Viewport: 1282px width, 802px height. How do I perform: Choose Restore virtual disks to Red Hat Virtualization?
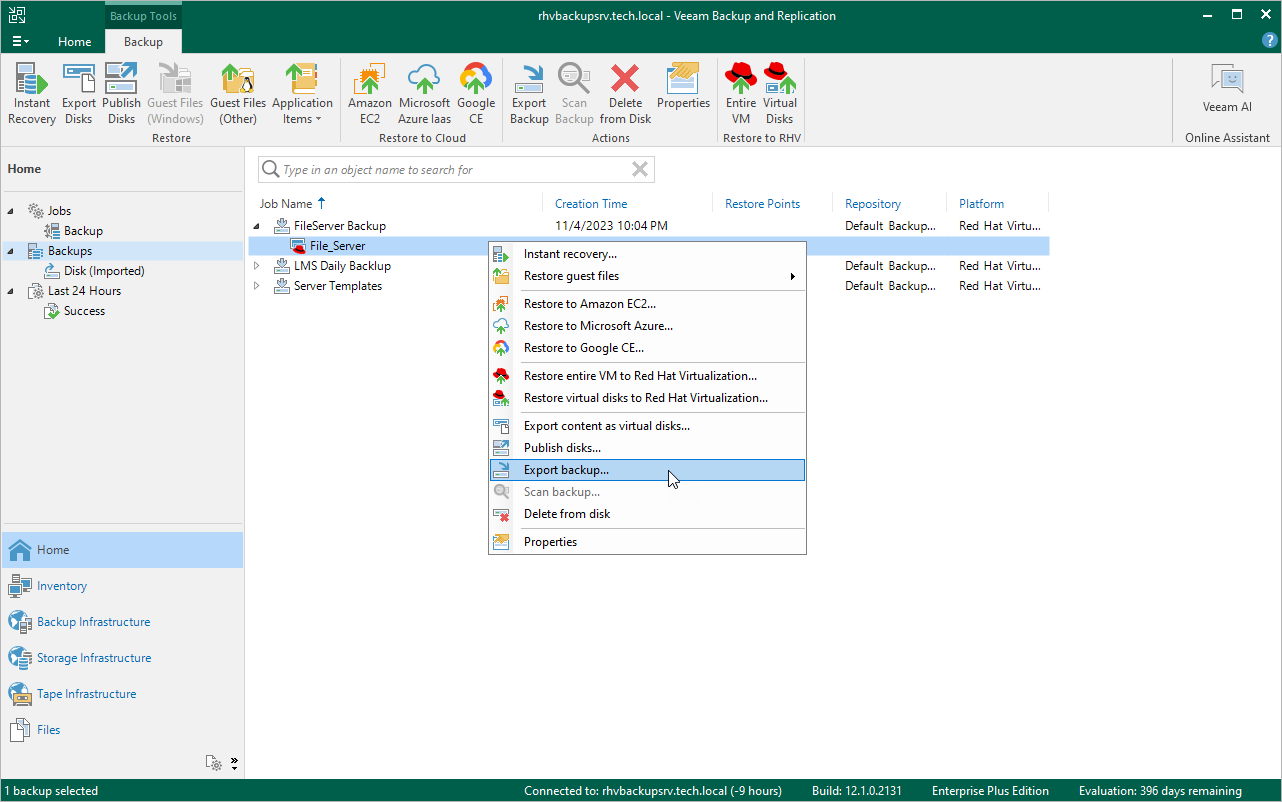click(647, 398)
